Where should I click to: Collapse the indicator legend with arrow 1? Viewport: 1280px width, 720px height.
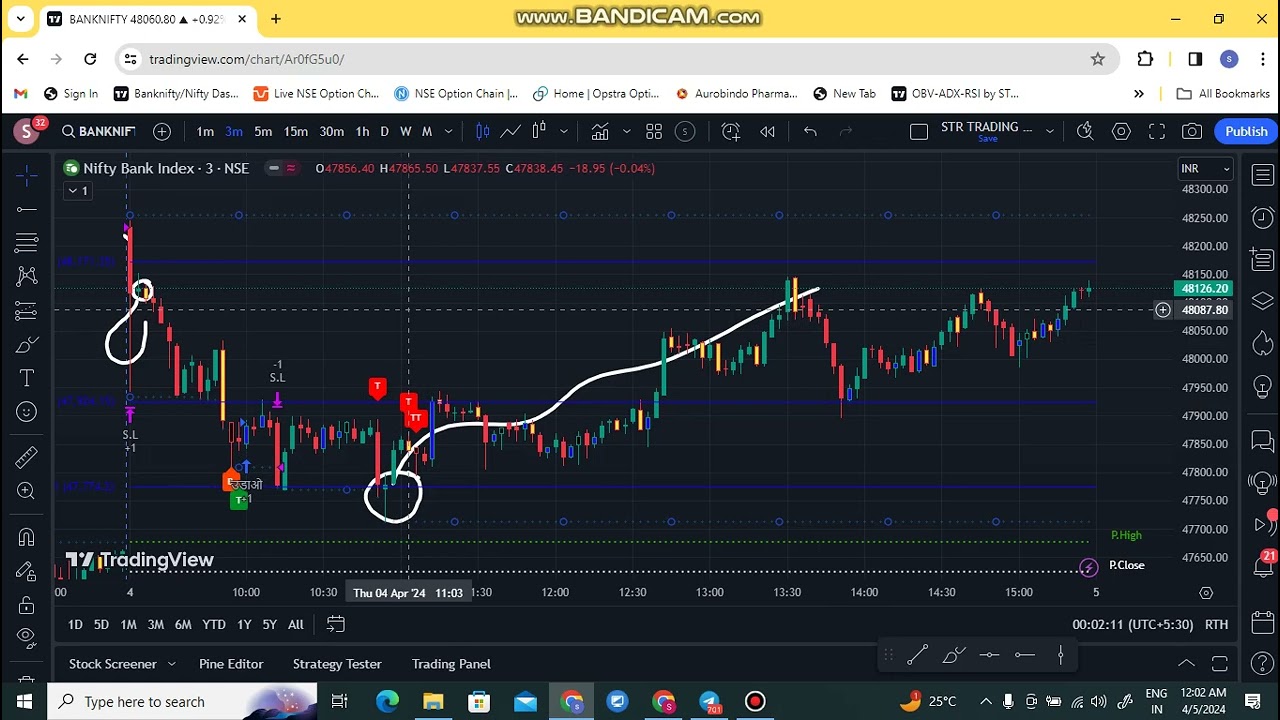click(x=77, y=191)
